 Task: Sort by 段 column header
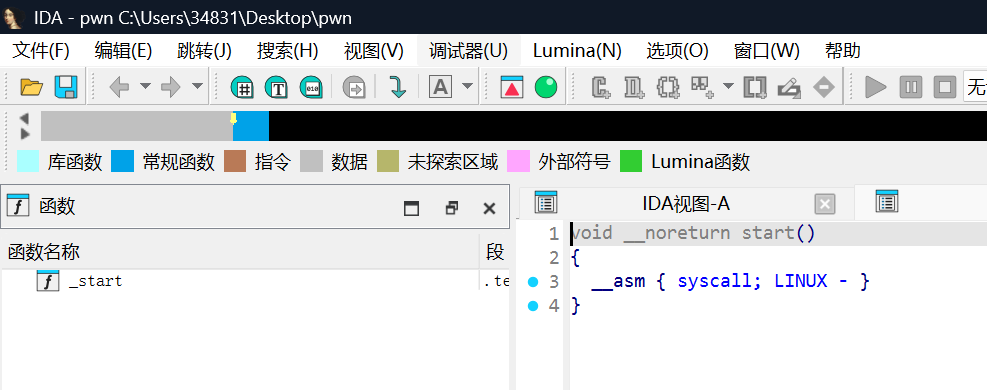(495, 253)
